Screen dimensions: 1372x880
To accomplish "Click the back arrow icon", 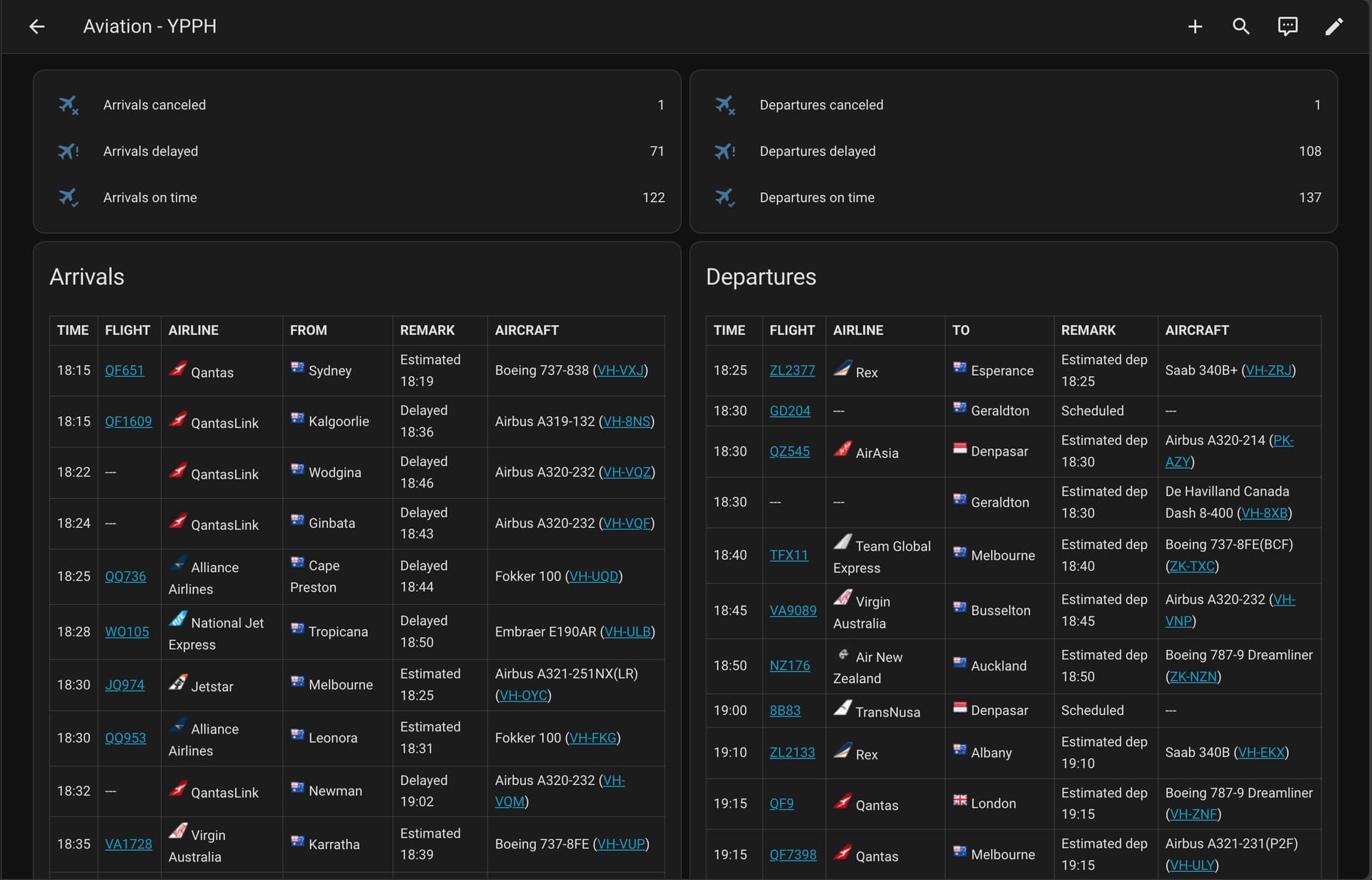I will (37, 26).
